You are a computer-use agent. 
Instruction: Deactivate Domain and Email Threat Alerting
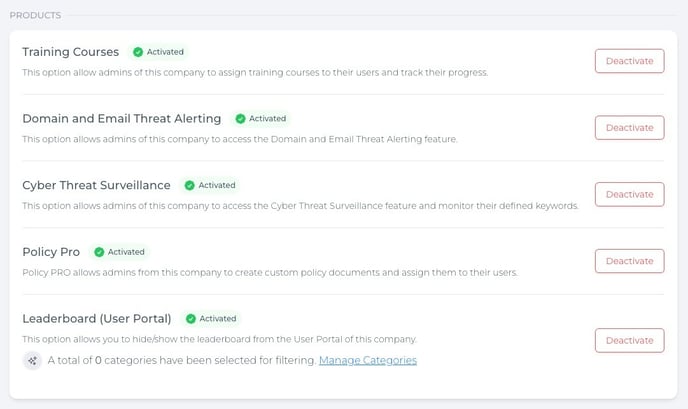coord(629,128)
